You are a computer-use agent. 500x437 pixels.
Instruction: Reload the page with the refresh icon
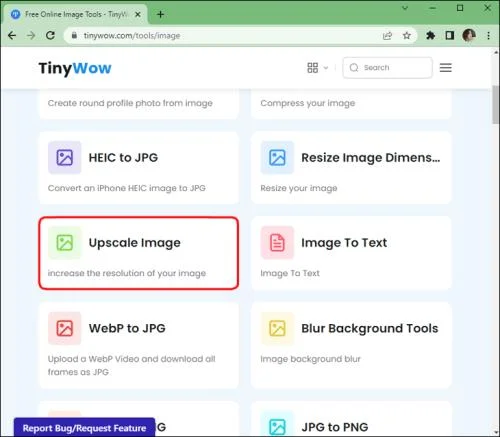tap(50, 35)
